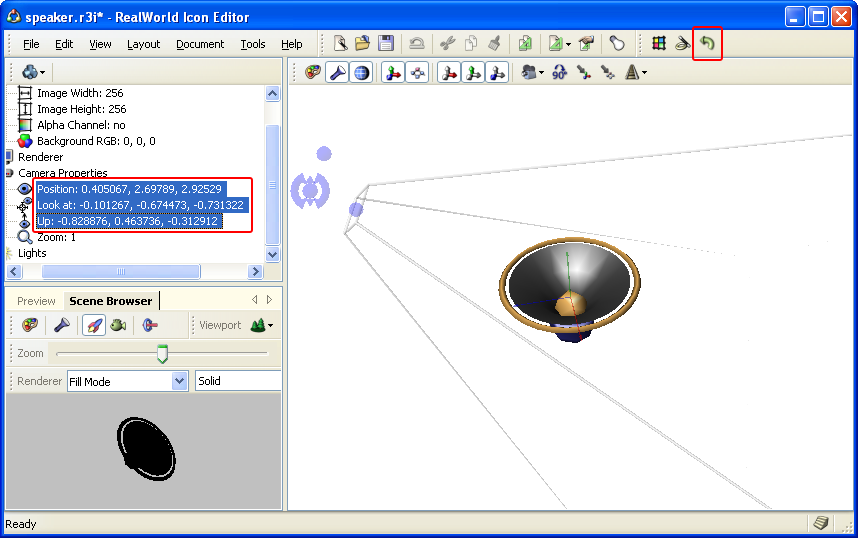The width and height of the screenshot is (858, 538).
Task: Click the New document icon in the toolbar
Action: pyautogui.click(x=340, y=43)
